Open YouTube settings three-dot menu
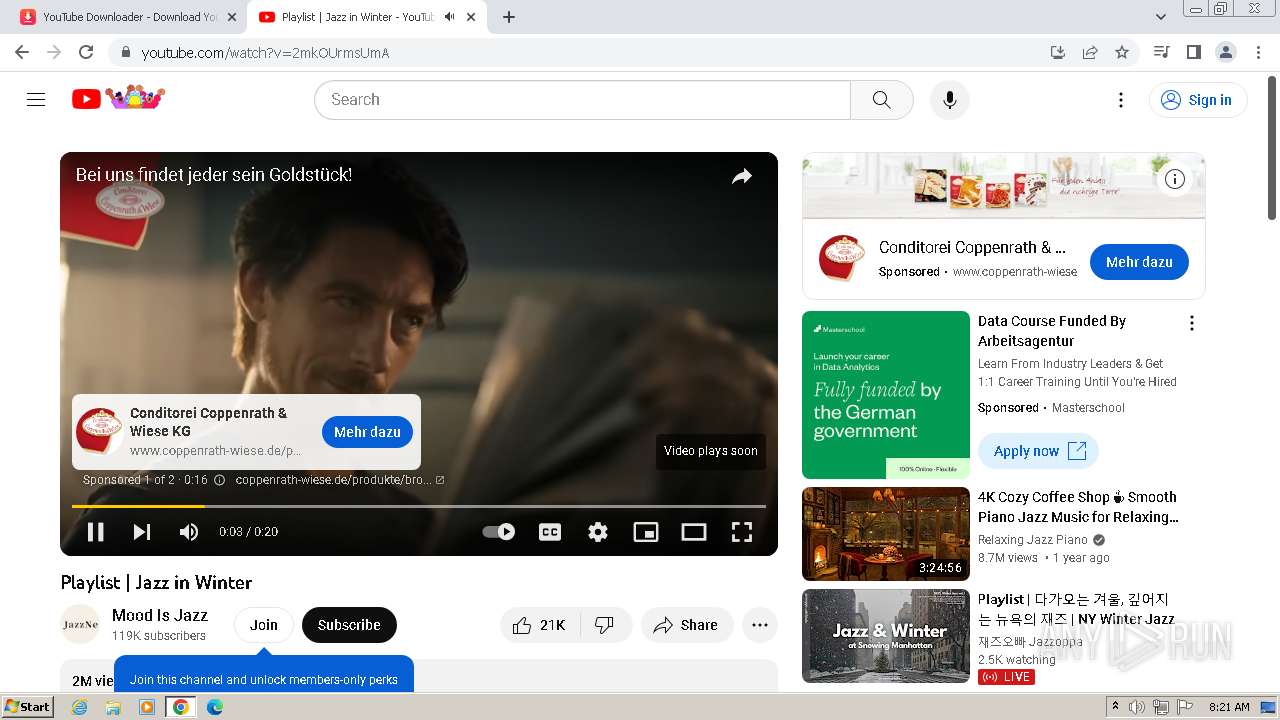The height and width of the screenshot is (720, 1280). [x=1121, y=99]
